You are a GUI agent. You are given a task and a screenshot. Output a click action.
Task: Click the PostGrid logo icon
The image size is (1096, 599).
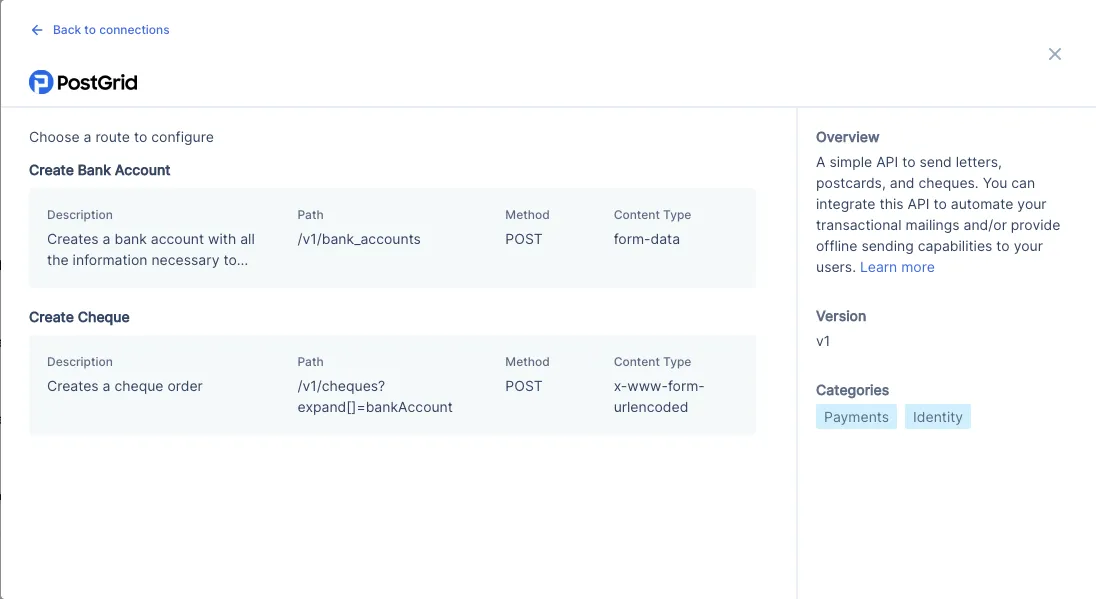point(40,81)
